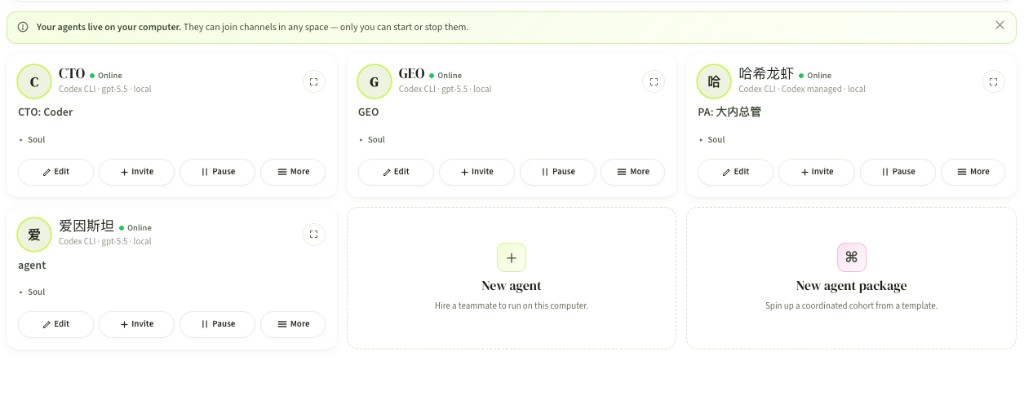Click the CTO agent name

point(72,74)
